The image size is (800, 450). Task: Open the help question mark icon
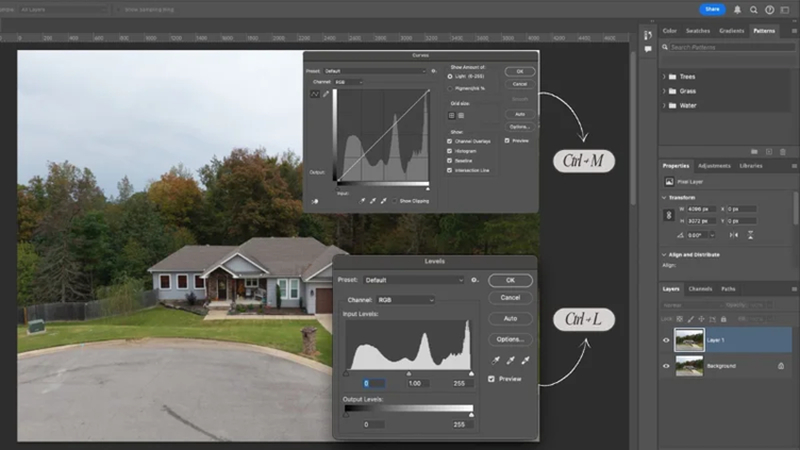pyautogui.click(x=769, y=10)
